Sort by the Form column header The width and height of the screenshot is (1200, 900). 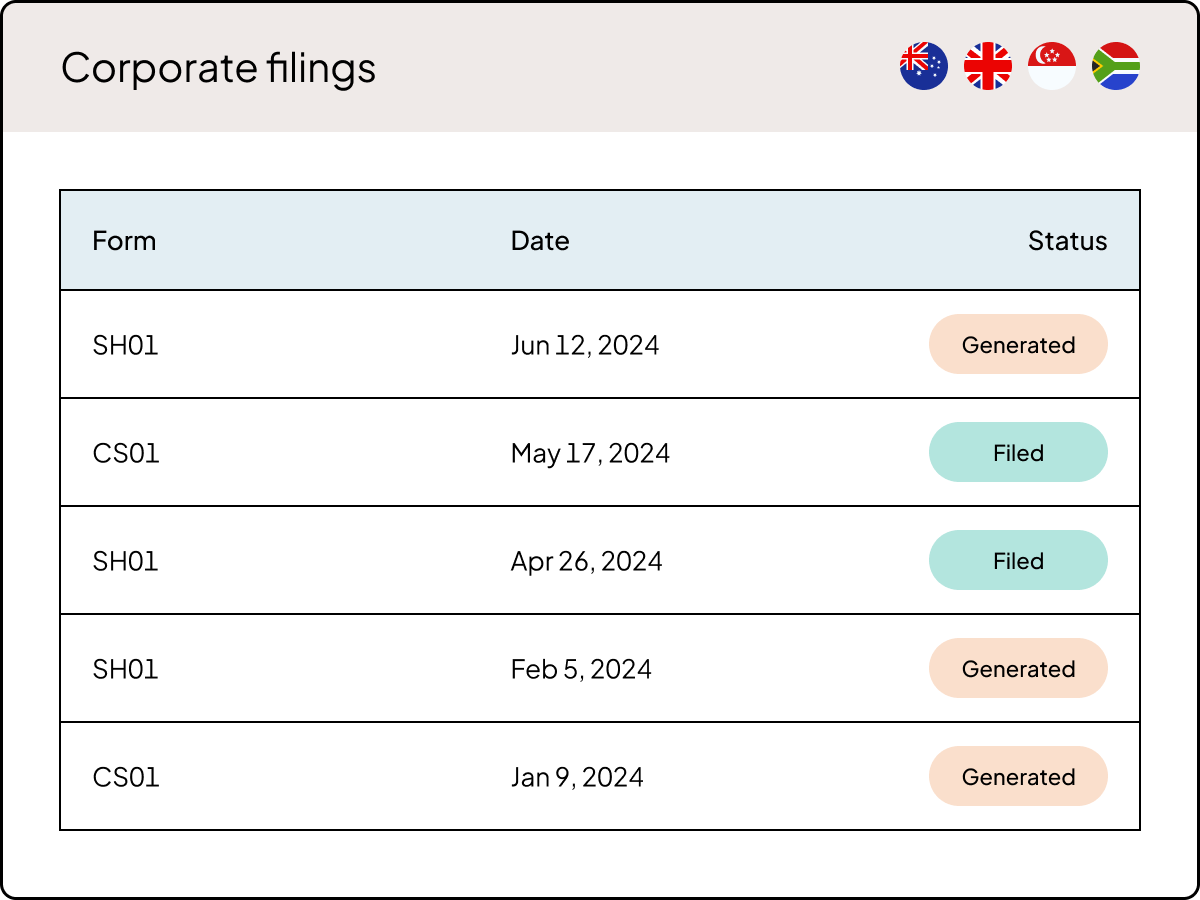(124, 241)
